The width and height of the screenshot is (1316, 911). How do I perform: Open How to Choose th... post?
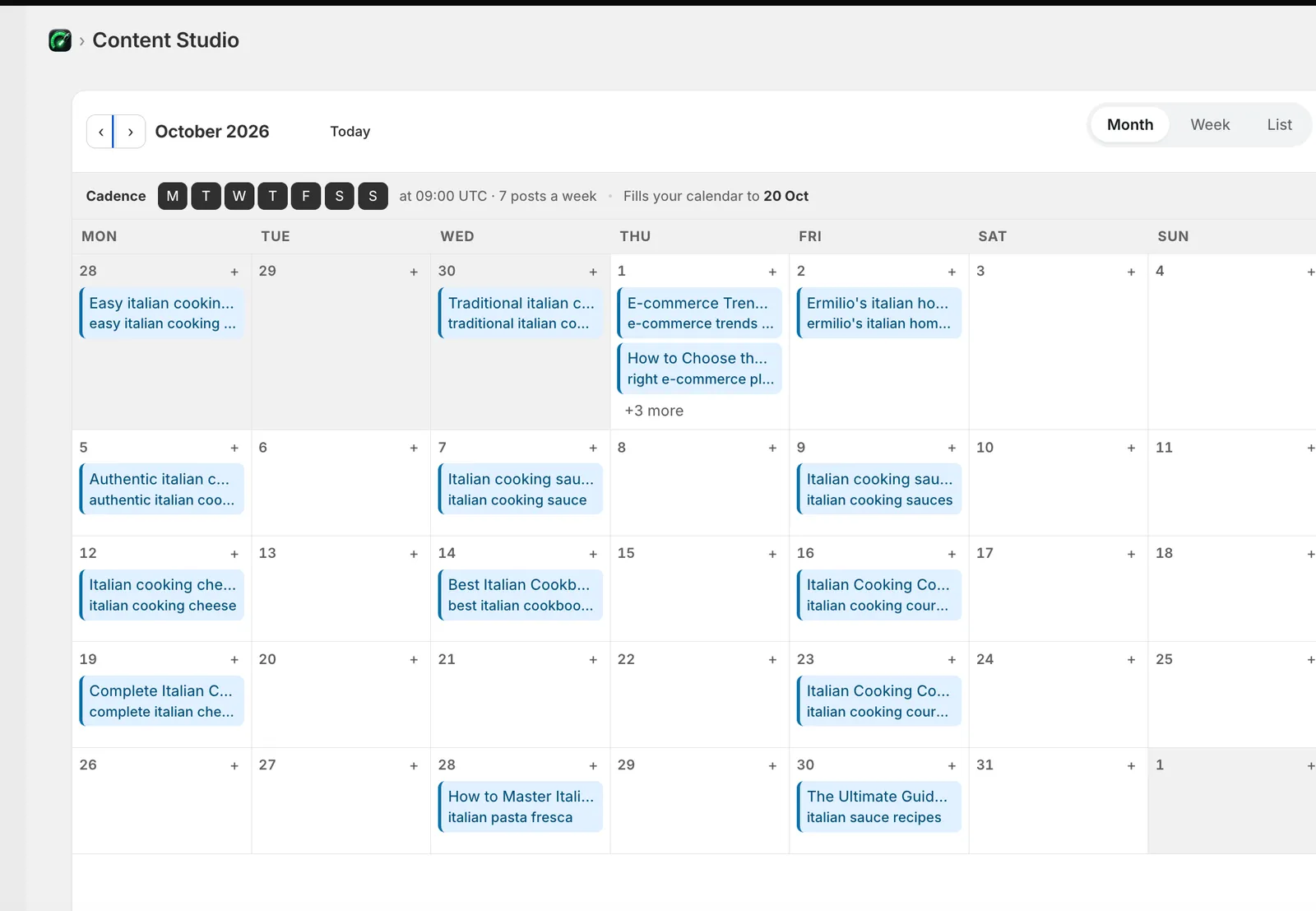[x=700, y=368]
